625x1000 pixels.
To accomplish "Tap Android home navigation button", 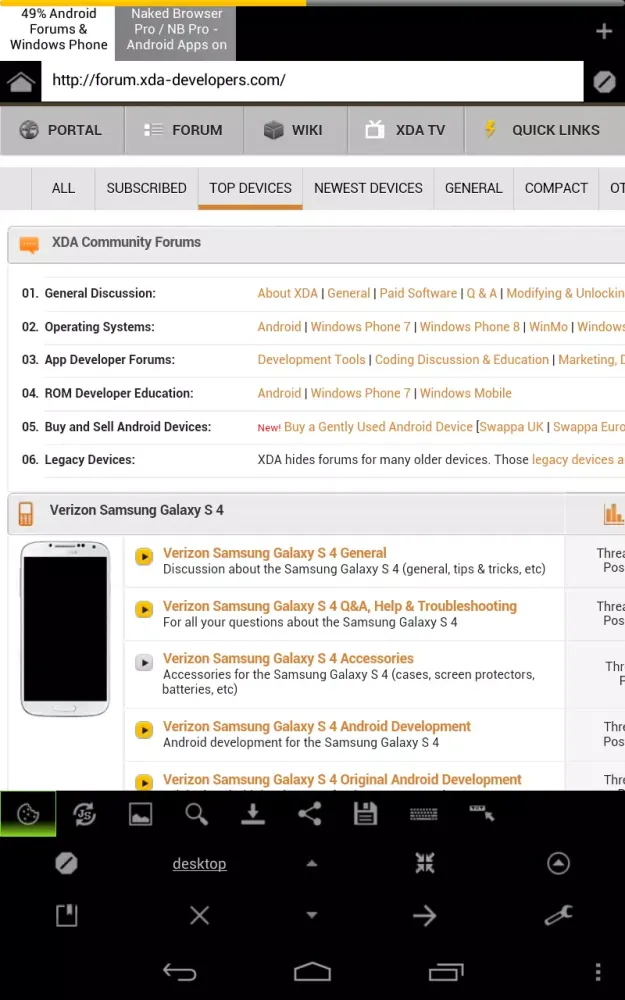I will coord(312,972).
